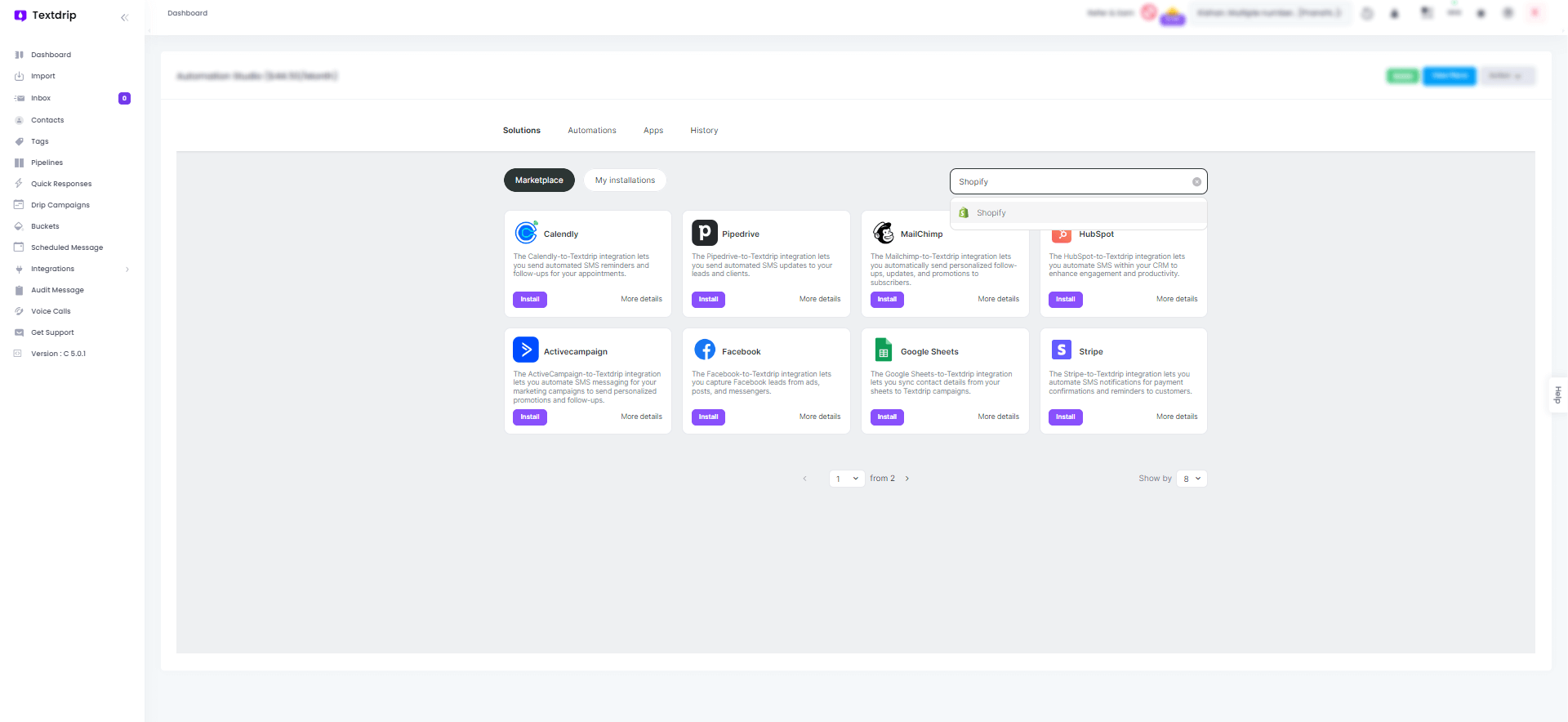Open the Import page icon
This screenshot has height=722, width=1568.
[x=19, y=76]
